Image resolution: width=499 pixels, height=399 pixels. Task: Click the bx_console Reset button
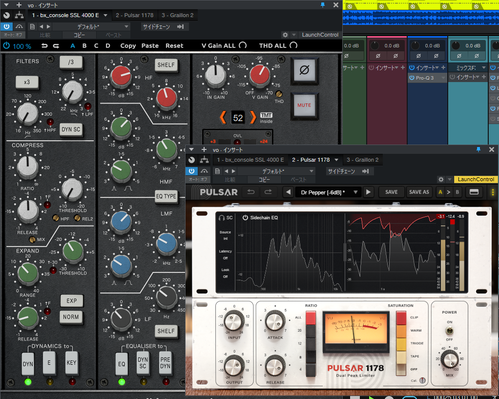[174, 46]
